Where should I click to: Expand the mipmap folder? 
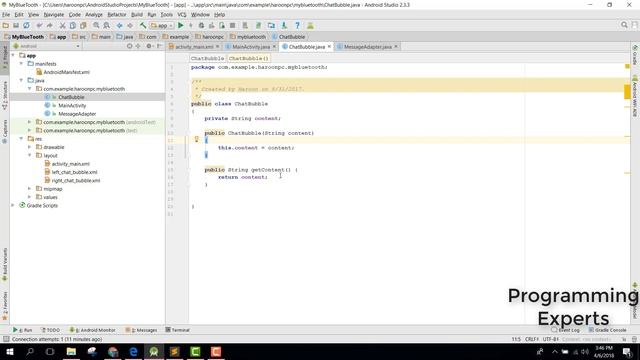(29, 189)
